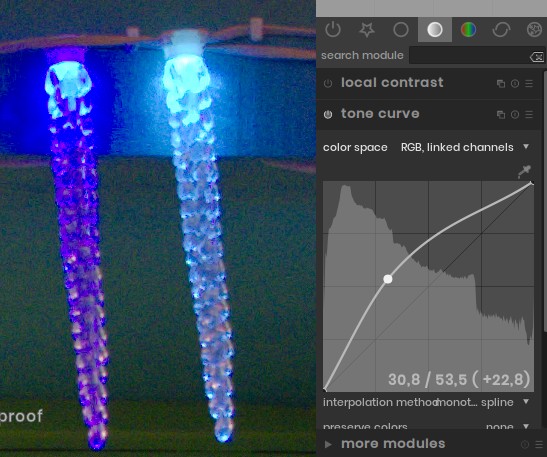This screenshot has height=457, width=547.
Task: Open more modules presets menu
Action: [539, 444]
